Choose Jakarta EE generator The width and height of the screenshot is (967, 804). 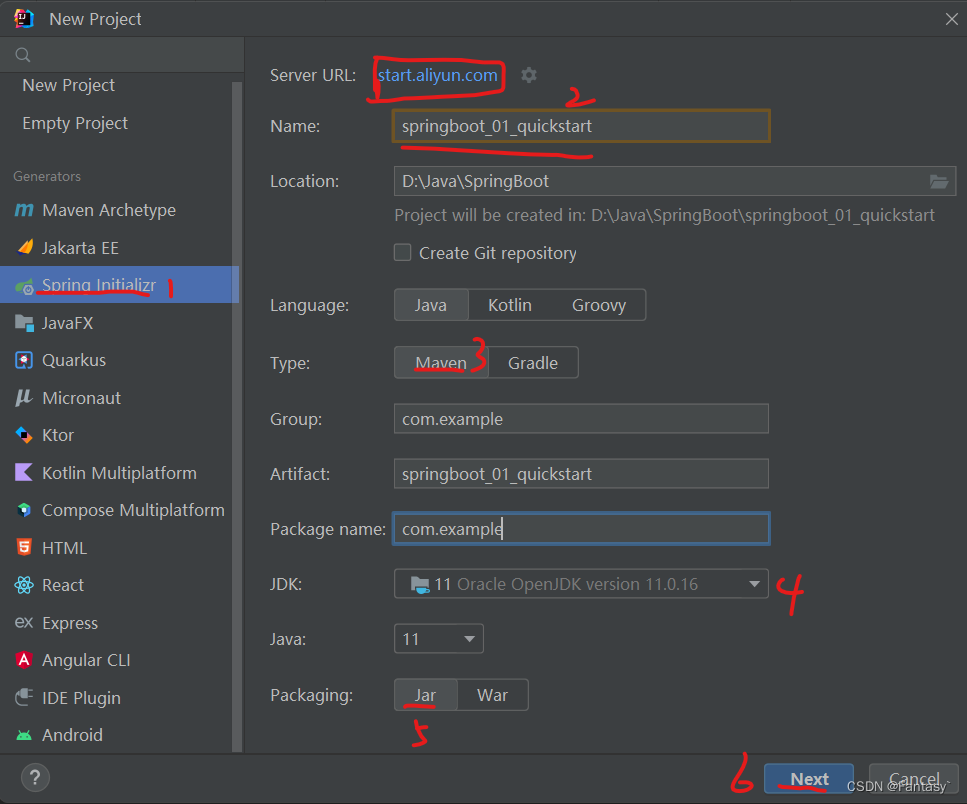click(x=117, y=248)
